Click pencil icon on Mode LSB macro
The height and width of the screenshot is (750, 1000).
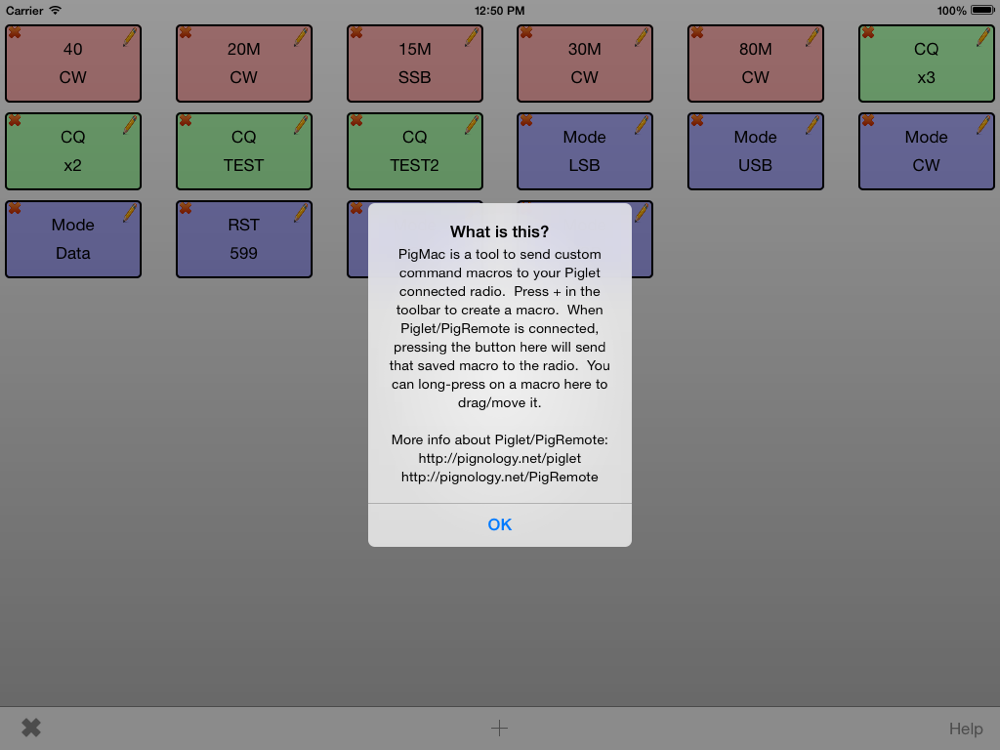tap(642, 124)
